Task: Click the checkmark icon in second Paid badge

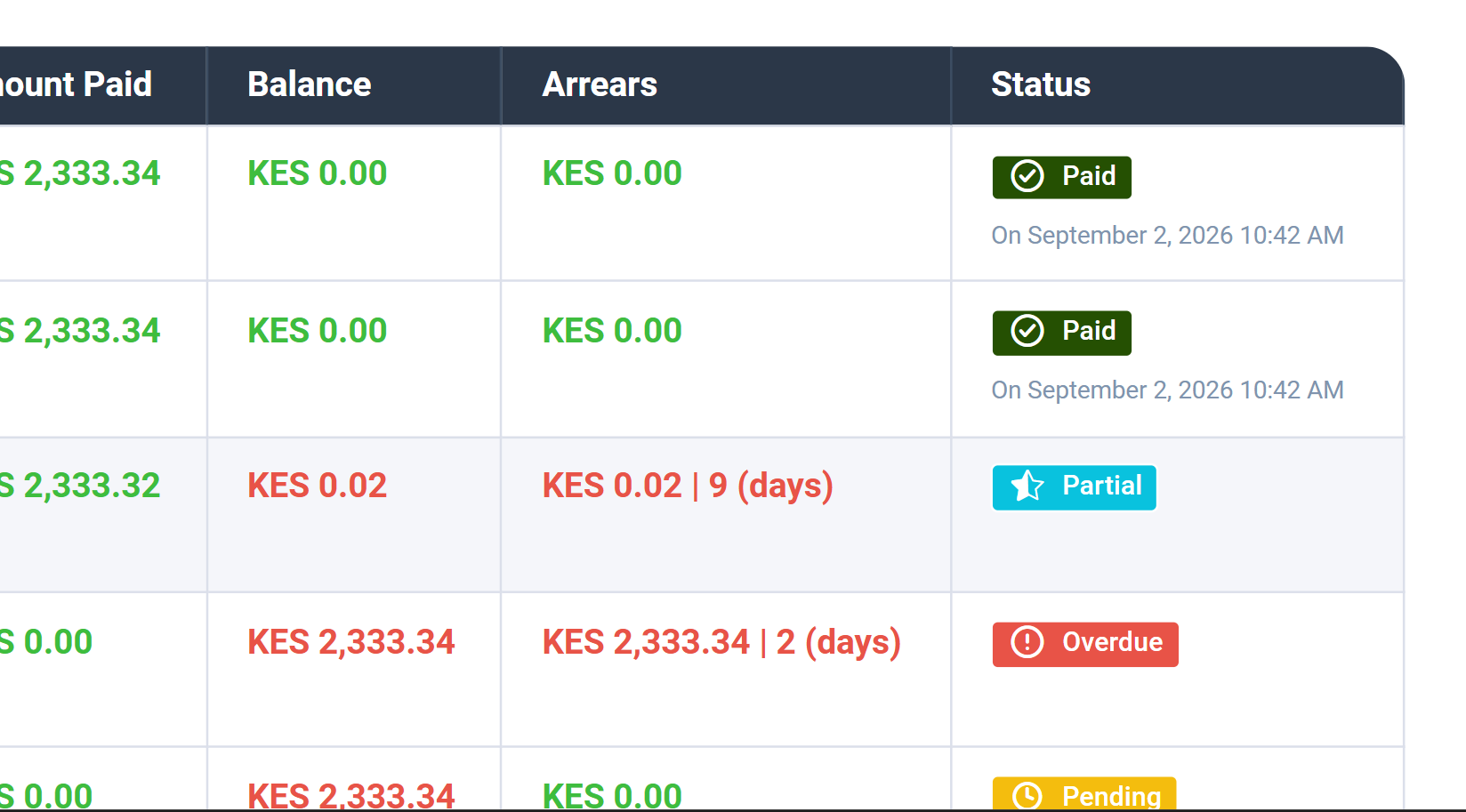Action: (x=1027, y=331)
